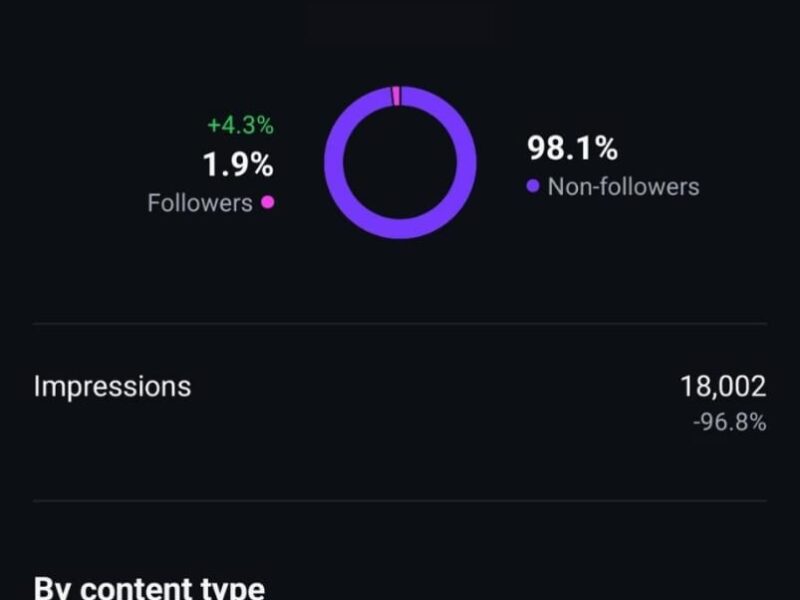The width and height of the screenshot is (800, 600).
Task: Tap the Followers legend label
Action: [x=200, y=203]
